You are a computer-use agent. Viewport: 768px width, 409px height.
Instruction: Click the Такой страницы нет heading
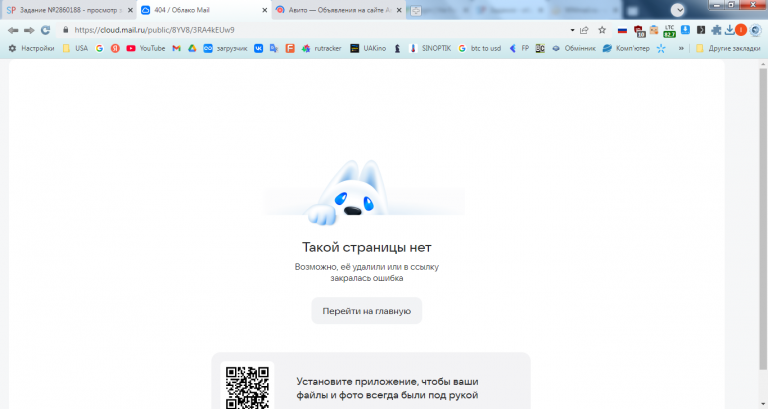coord(366,247)
